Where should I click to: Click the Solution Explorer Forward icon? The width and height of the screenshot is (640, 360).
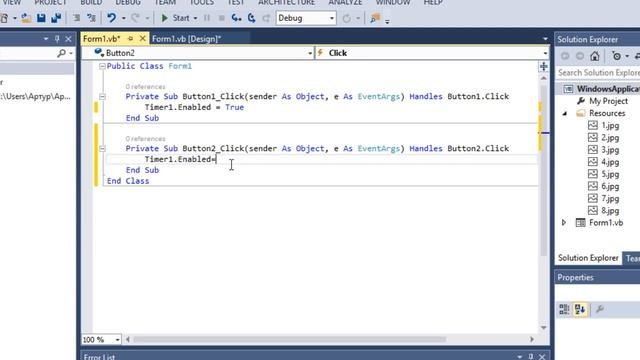[x=580, y=56]
